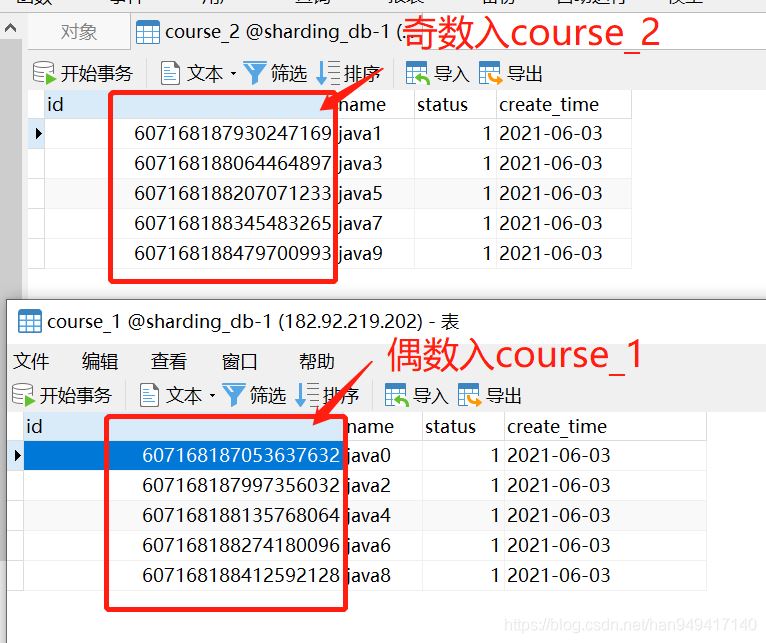Click the java6 name cell
766x643 pixels.
(383, 545)
